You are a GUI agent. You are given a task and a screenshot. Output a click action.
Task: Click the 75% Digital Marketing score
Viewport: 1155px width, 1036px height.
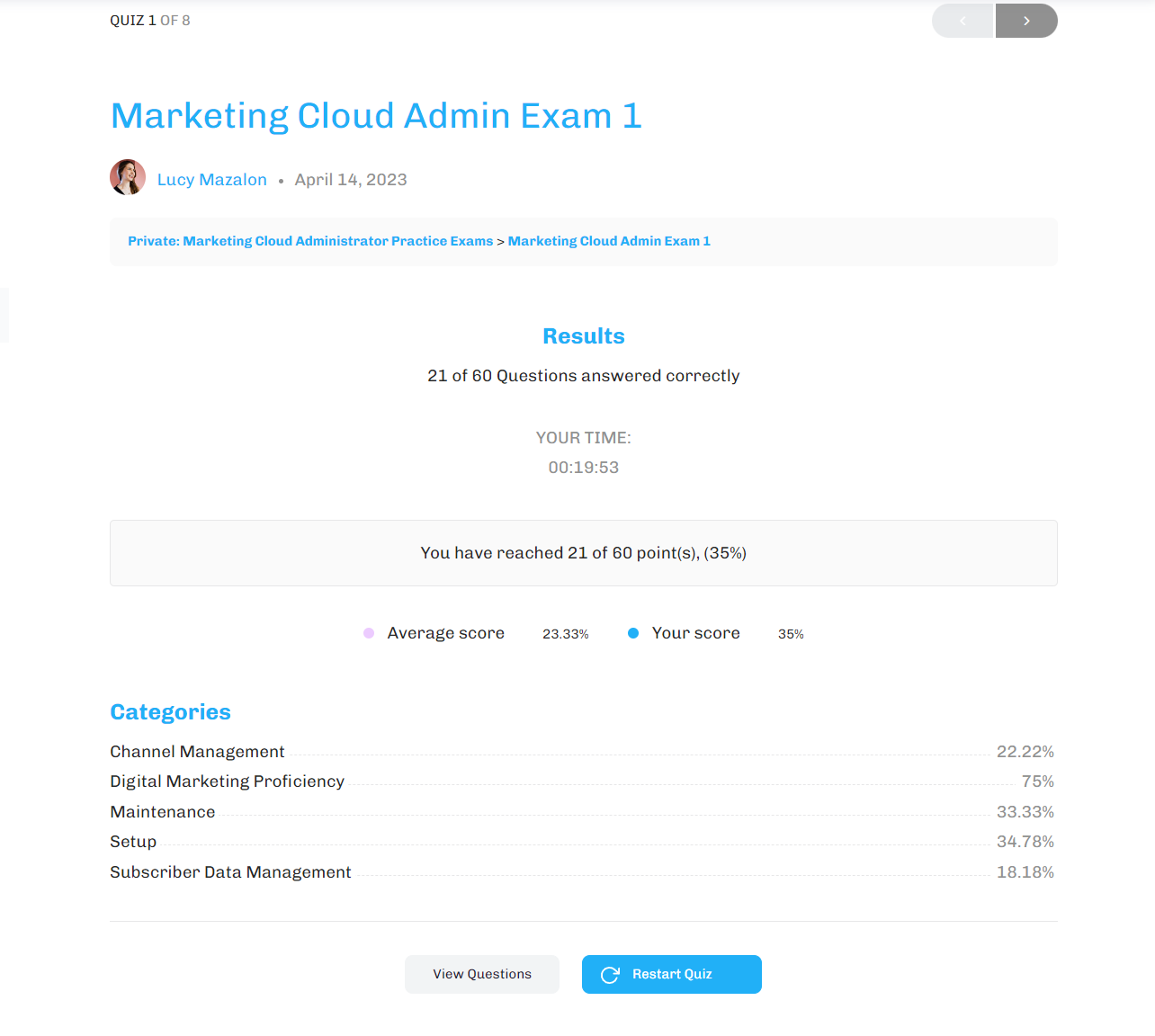click(x=1038, y=781)
